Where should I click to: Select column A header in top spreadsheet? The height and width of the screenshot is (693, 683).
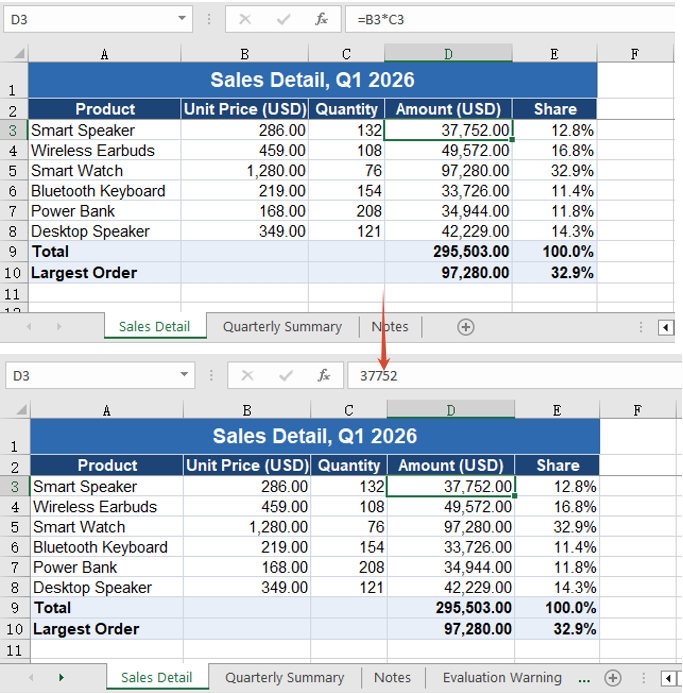tap(104, 54)
